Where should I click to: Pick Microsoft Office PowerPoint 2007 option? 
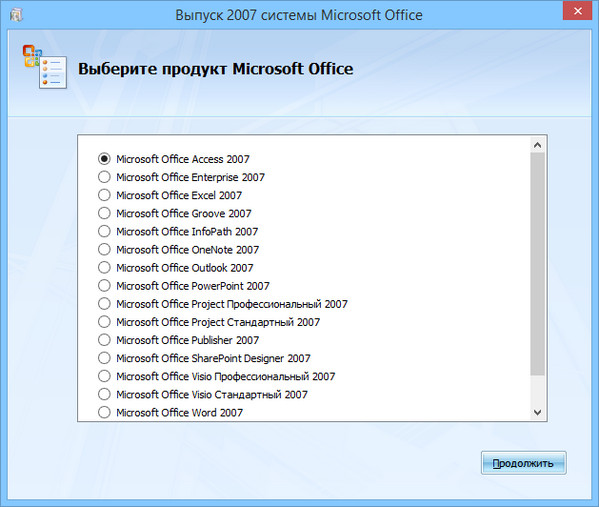(x=104, y=285)
